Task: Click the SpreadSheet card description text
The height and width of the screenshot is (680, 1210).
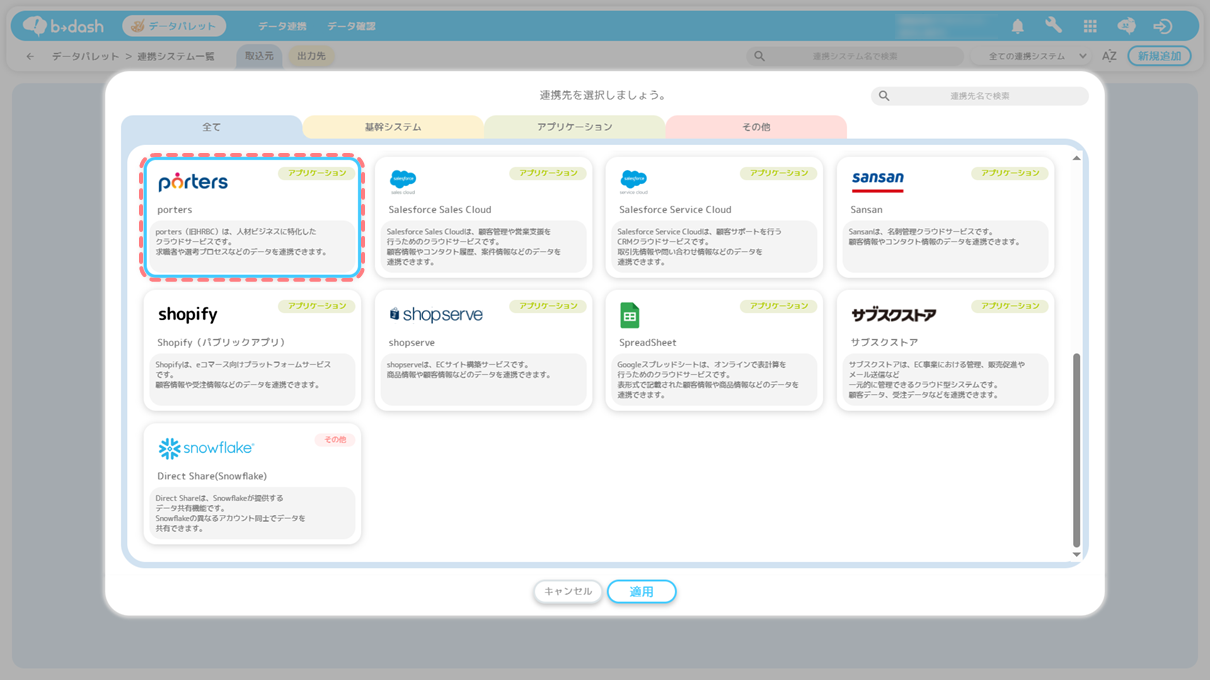Action: click(708, 380)
